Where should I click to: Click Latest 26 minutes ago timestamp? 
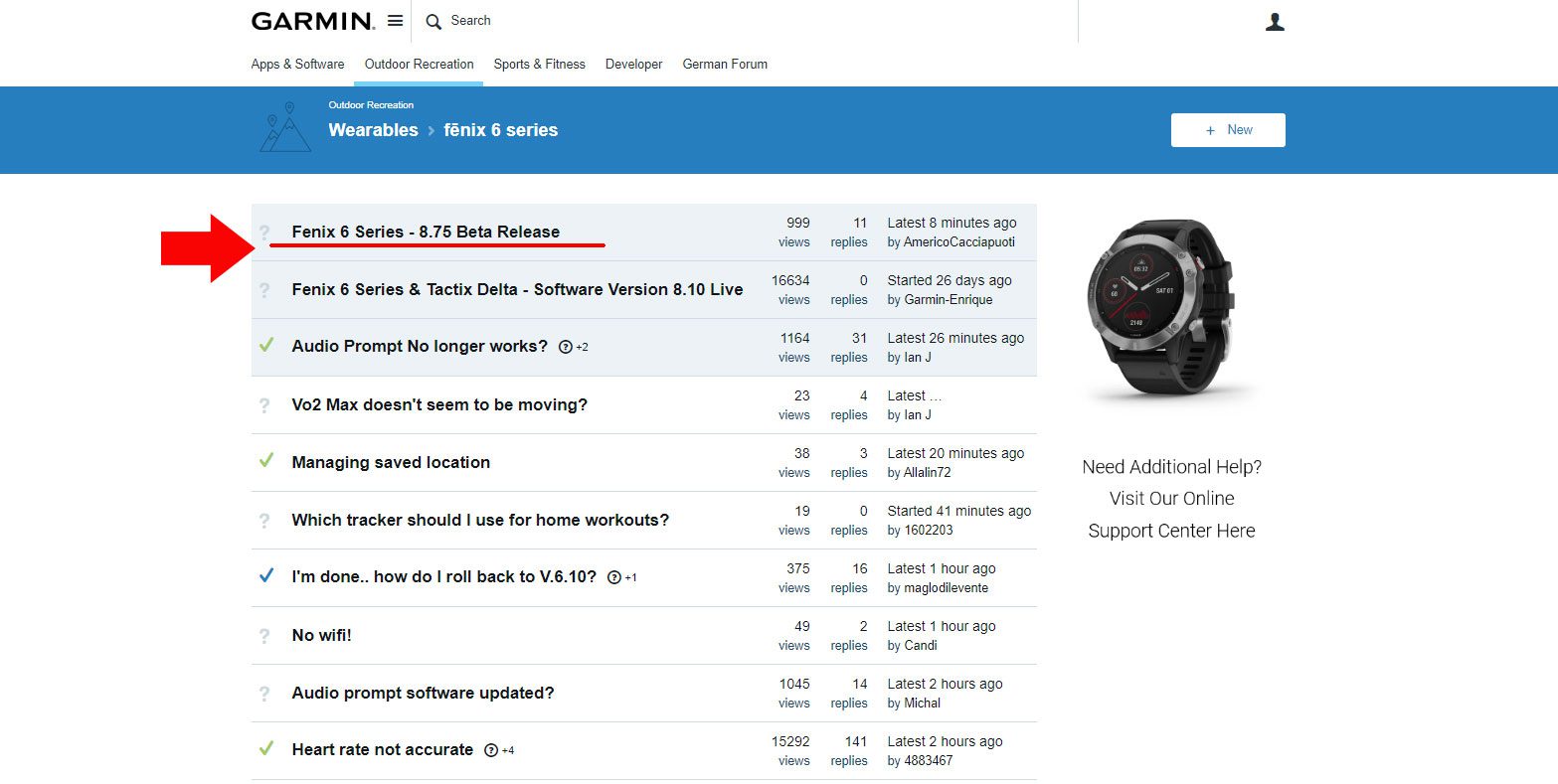(955, 338)
